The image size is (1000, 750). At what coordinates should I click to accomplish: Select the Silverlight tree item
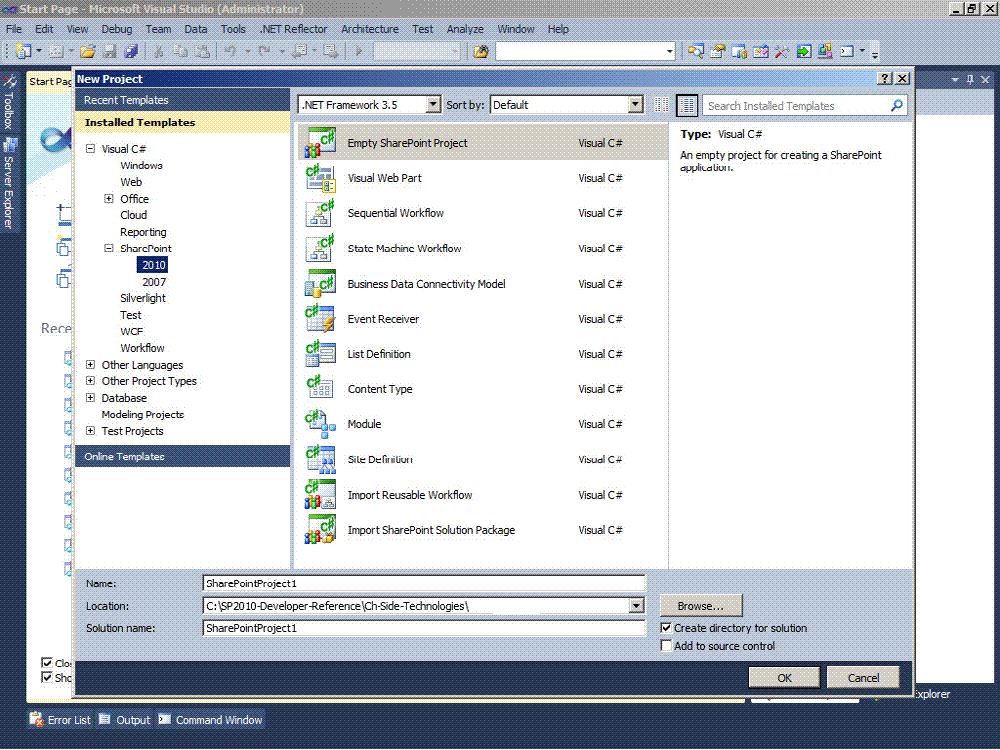[143, 298]
